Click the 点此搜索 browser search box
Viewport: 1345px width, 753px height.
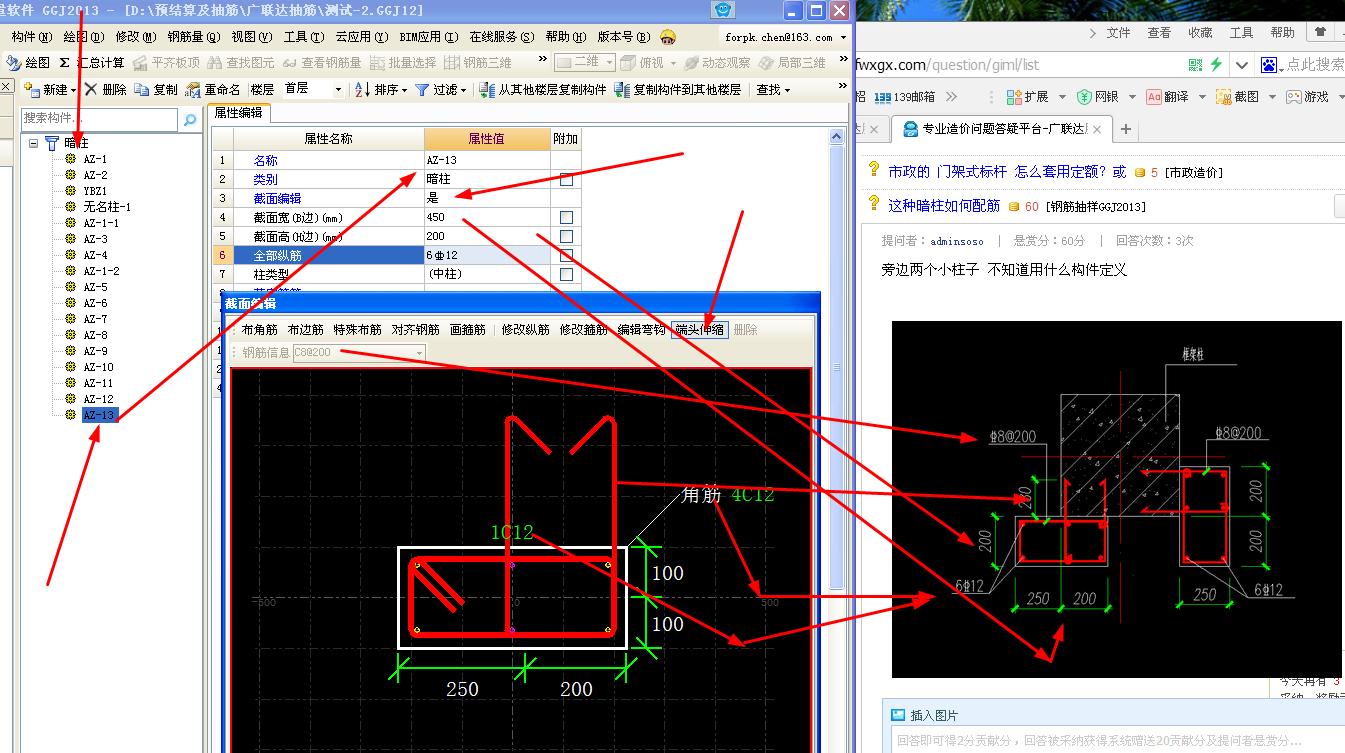click(x=1314, y=64)
